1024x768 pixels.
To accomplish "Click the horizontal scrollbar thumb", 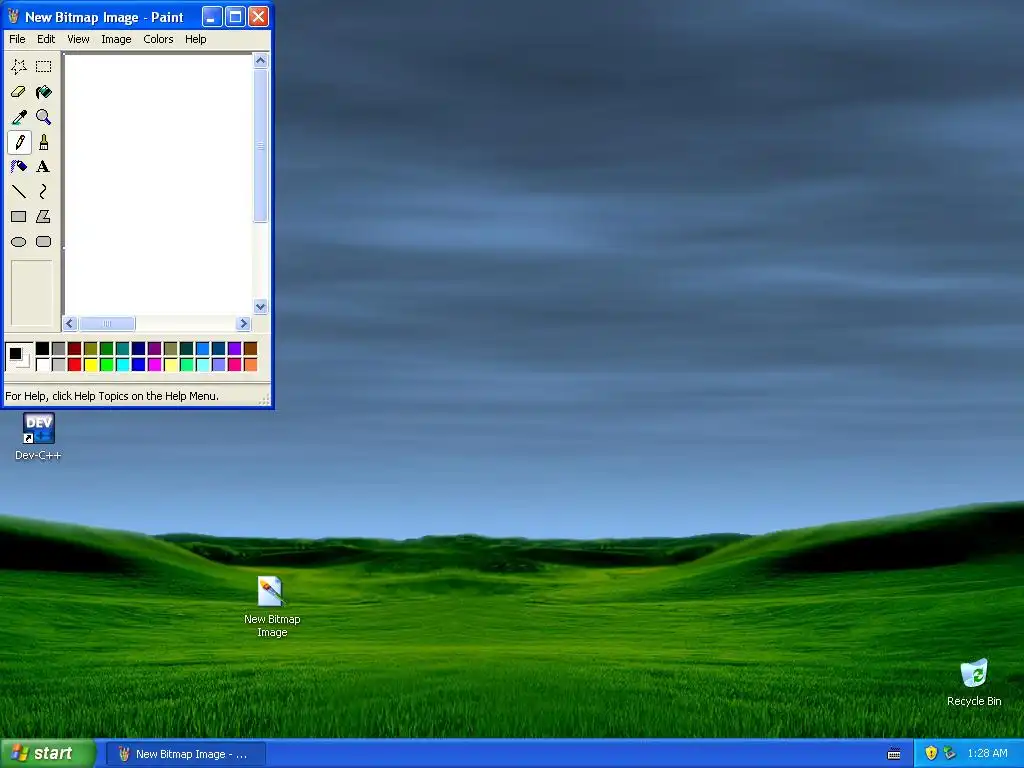I will point(107,324).
